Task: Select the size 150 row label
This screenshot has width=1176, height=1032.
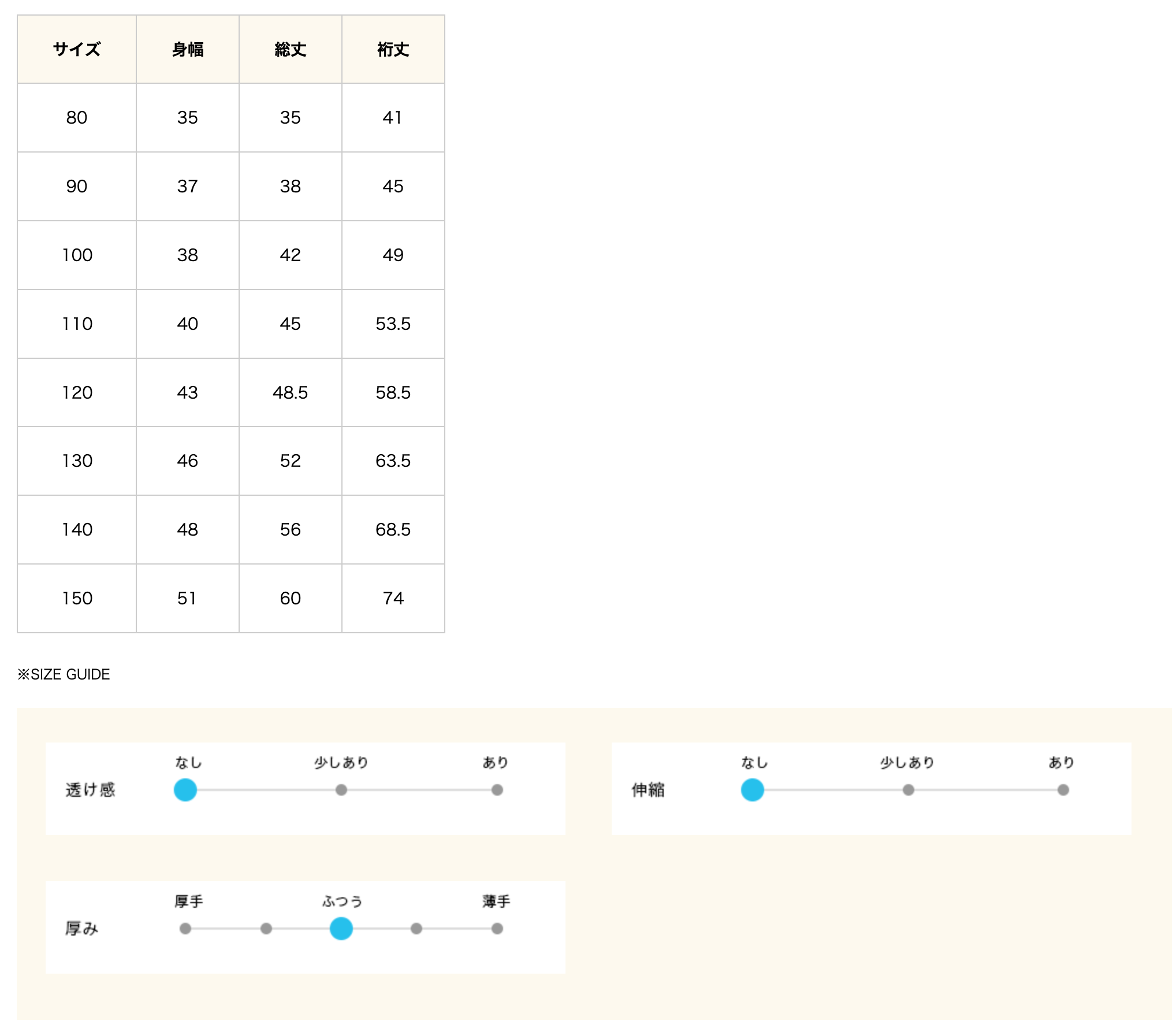Action: click(77, 598)
